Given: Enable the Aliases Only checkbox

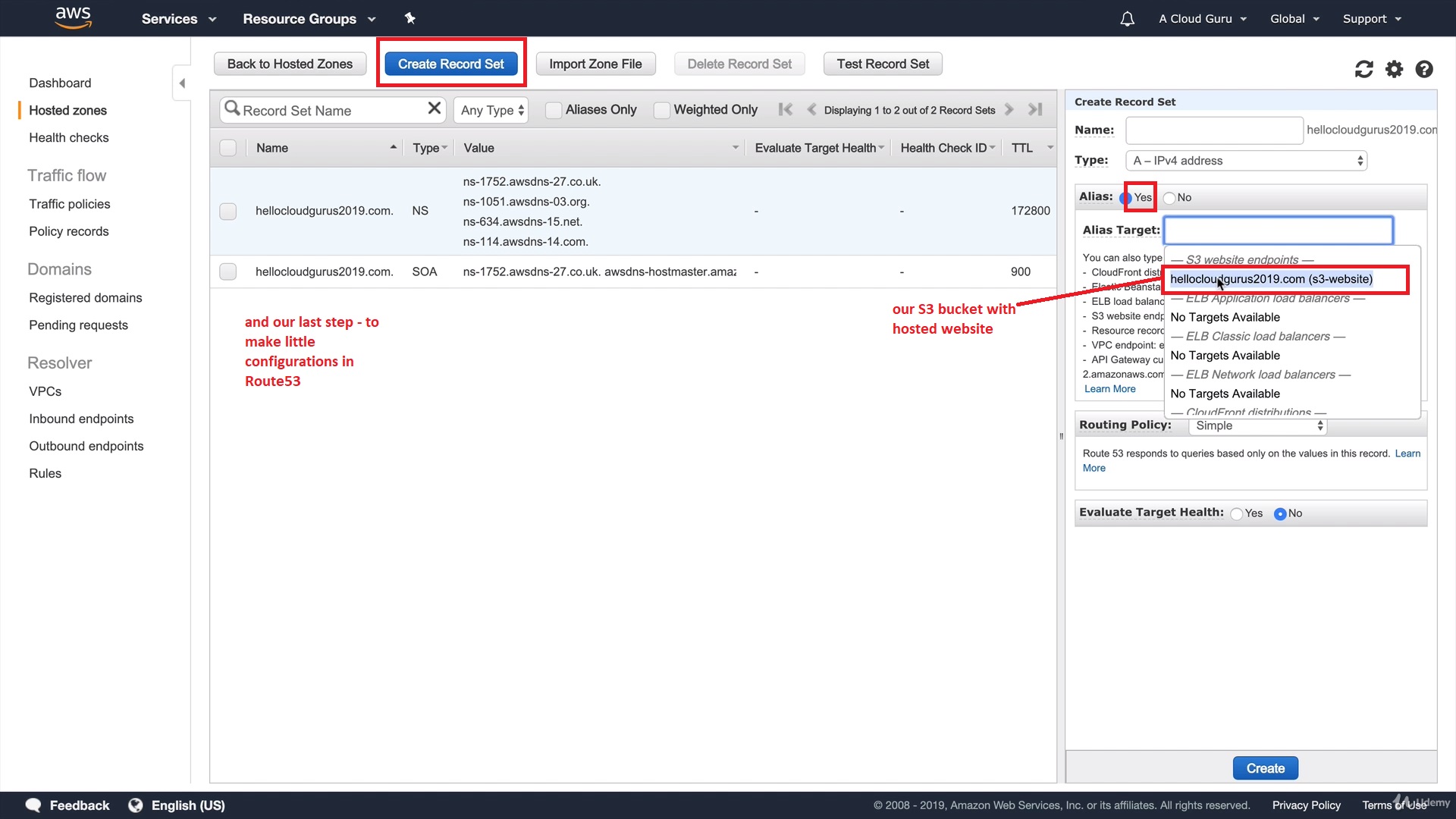Looking at the screenshot, I should (x=554, y=110).
